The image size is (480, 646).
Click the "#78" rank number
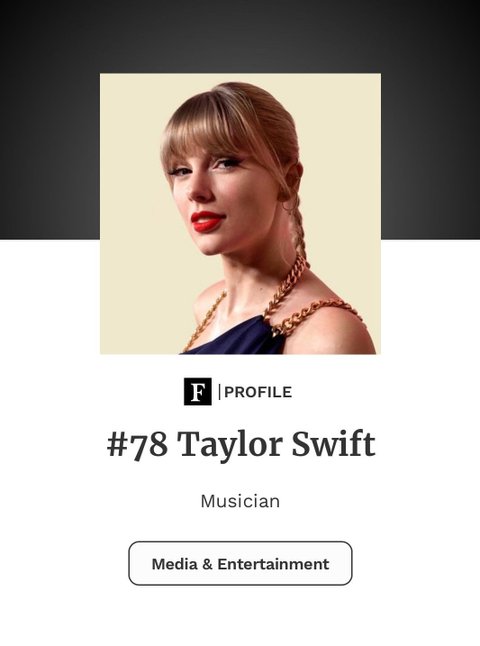click(137, 445)
